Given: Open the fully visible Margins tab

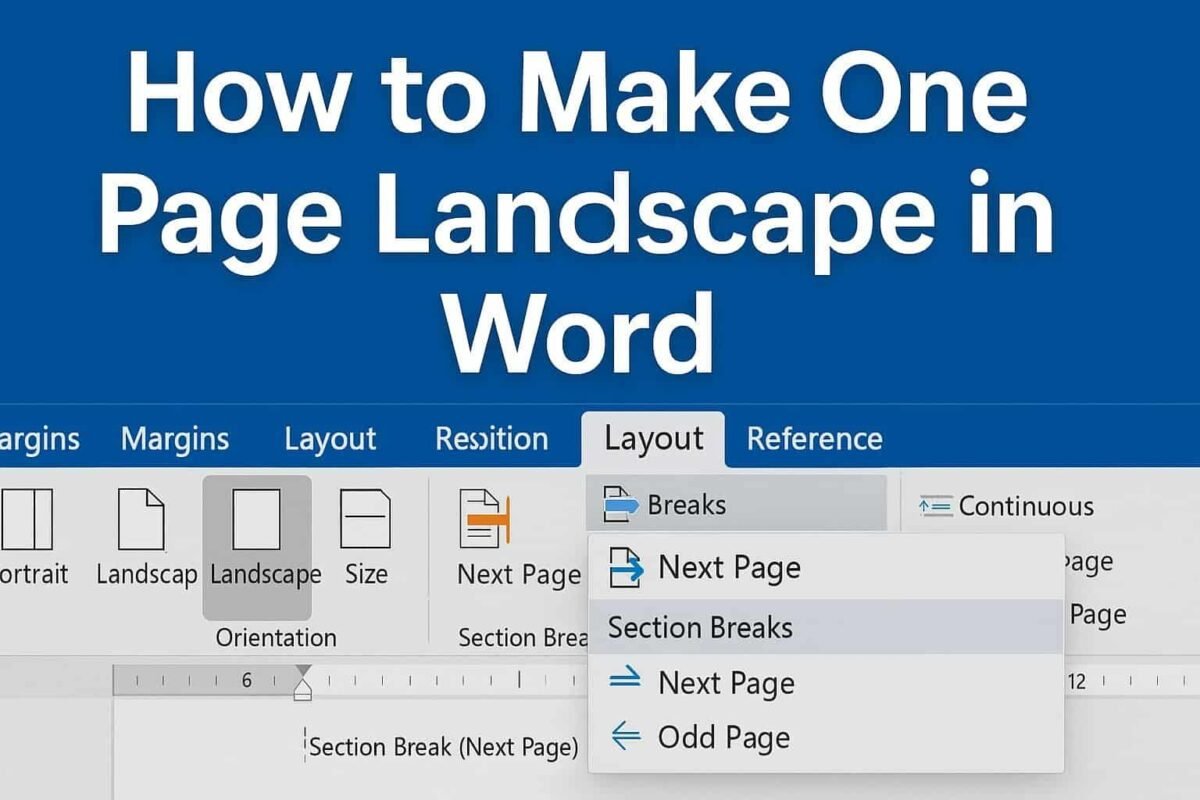Looking at the screenshot, I should point(175,439).
